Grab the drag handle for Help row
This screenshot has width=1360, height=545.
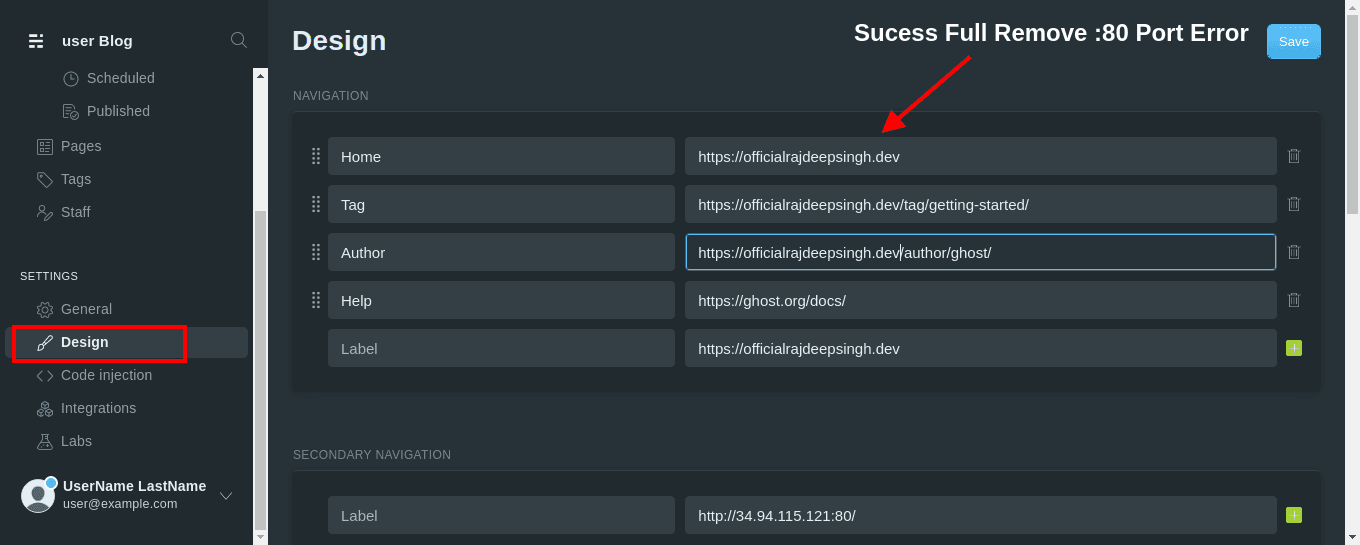tap(316, 300)
